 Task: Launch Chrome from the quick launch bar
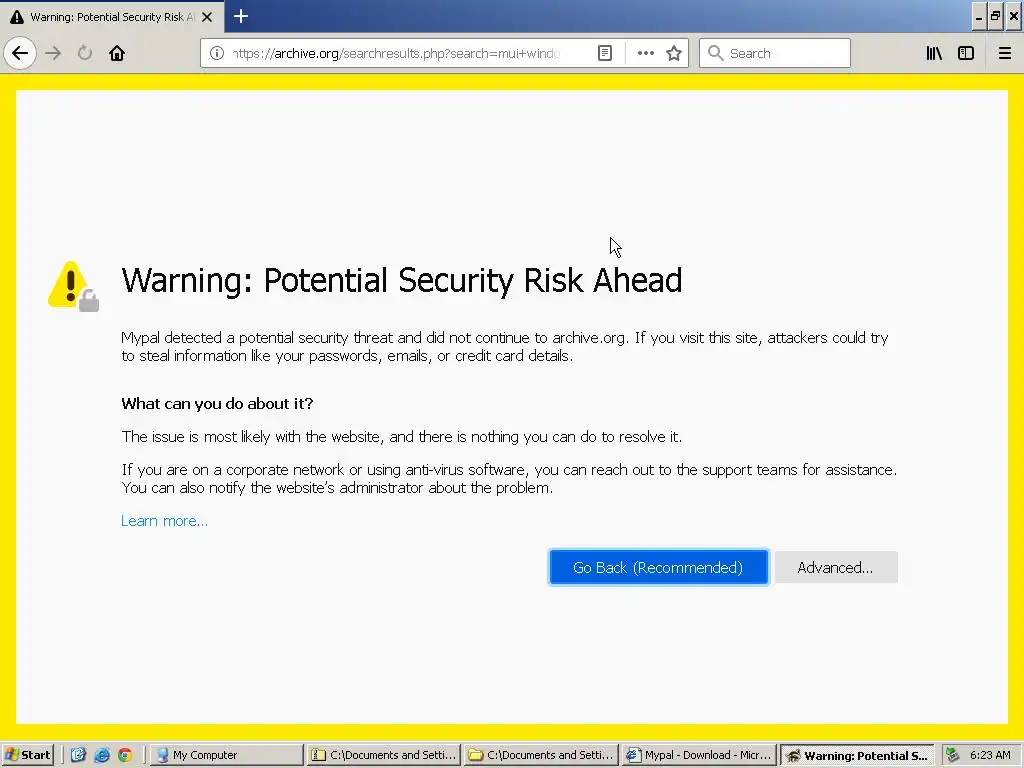pos(125,755)
